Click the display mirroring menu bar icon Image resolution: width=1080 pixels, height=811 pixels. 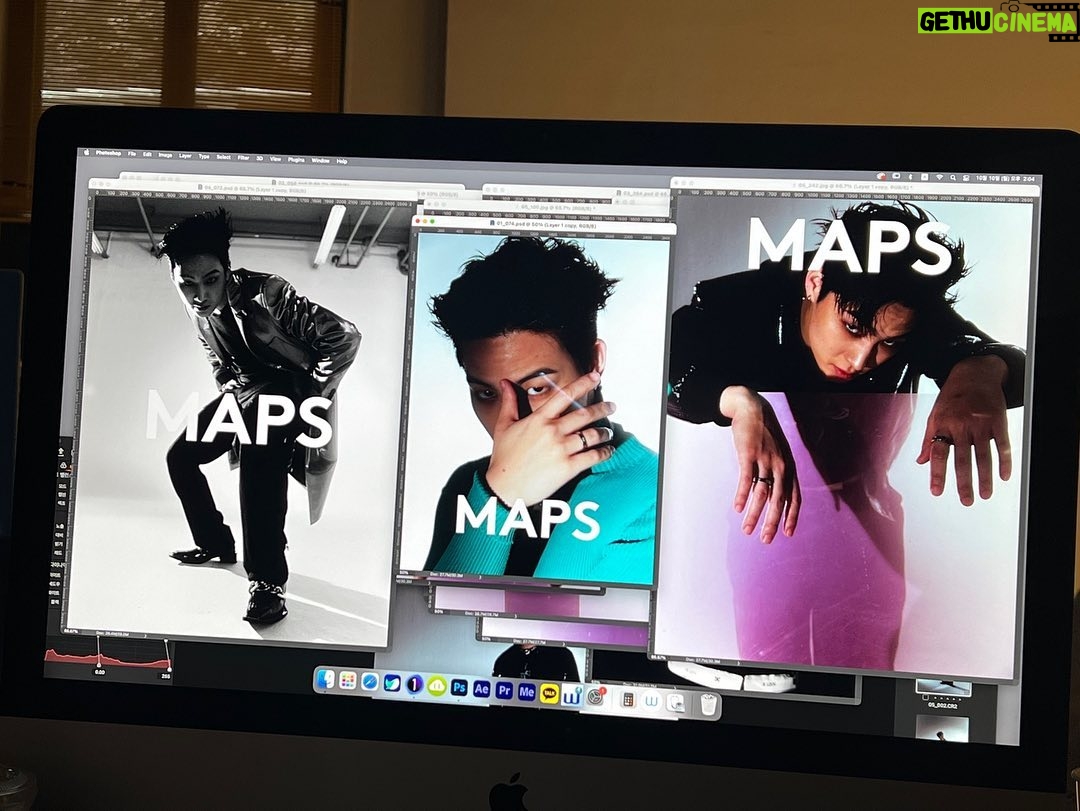point(896,176)
